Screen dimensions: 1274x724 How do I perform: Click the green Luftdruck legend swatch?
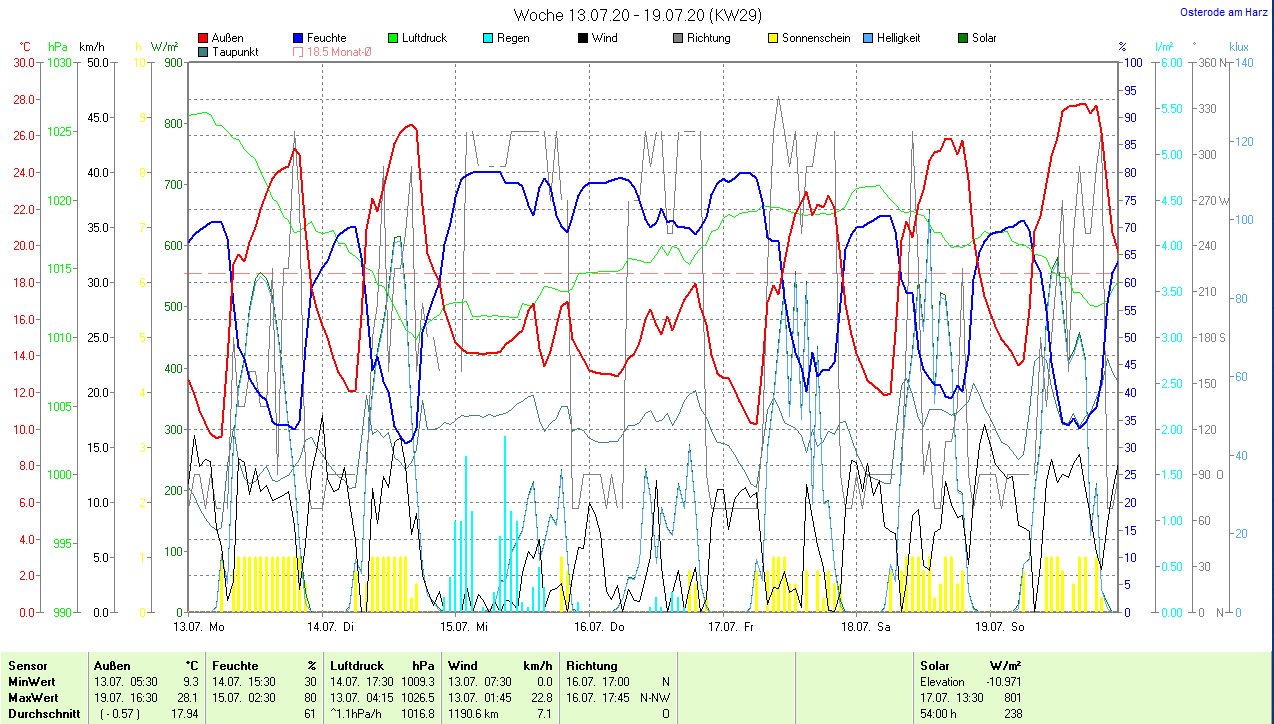coord(393,38)
